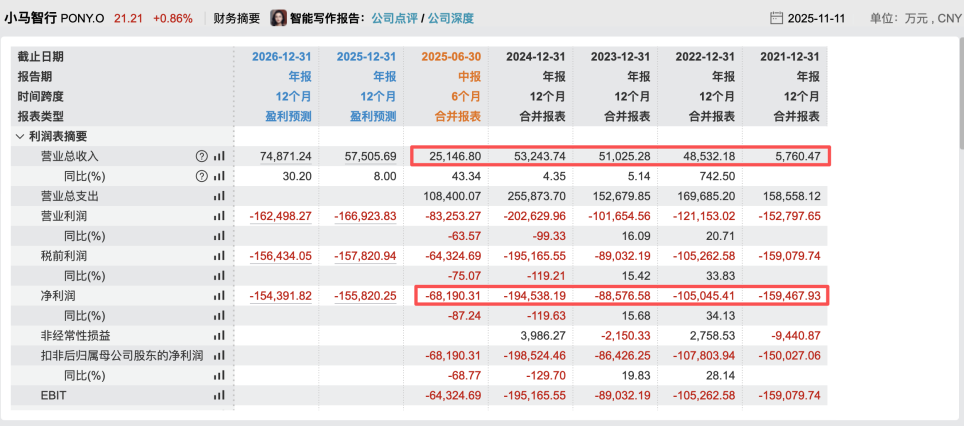Open chart icon for EBIT row
This screenshot has height=426, width=964.
(x=219, y=395)
